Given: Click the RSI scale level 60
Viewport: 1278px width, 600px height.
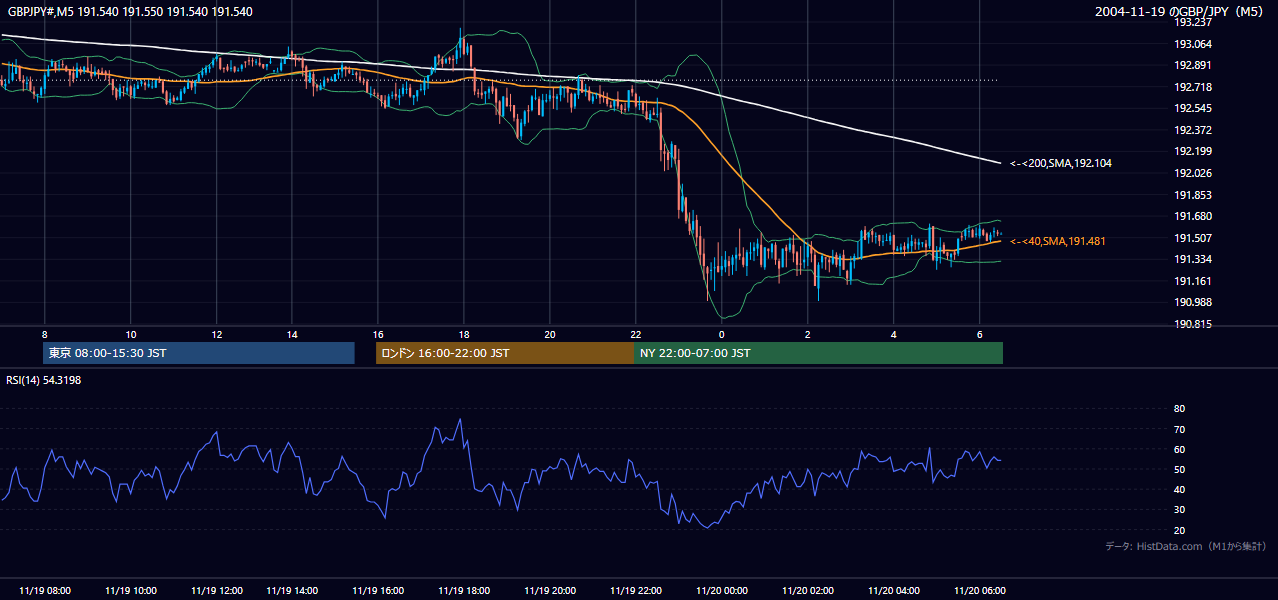Looking at the screenshot, I should coord(1179,449).
